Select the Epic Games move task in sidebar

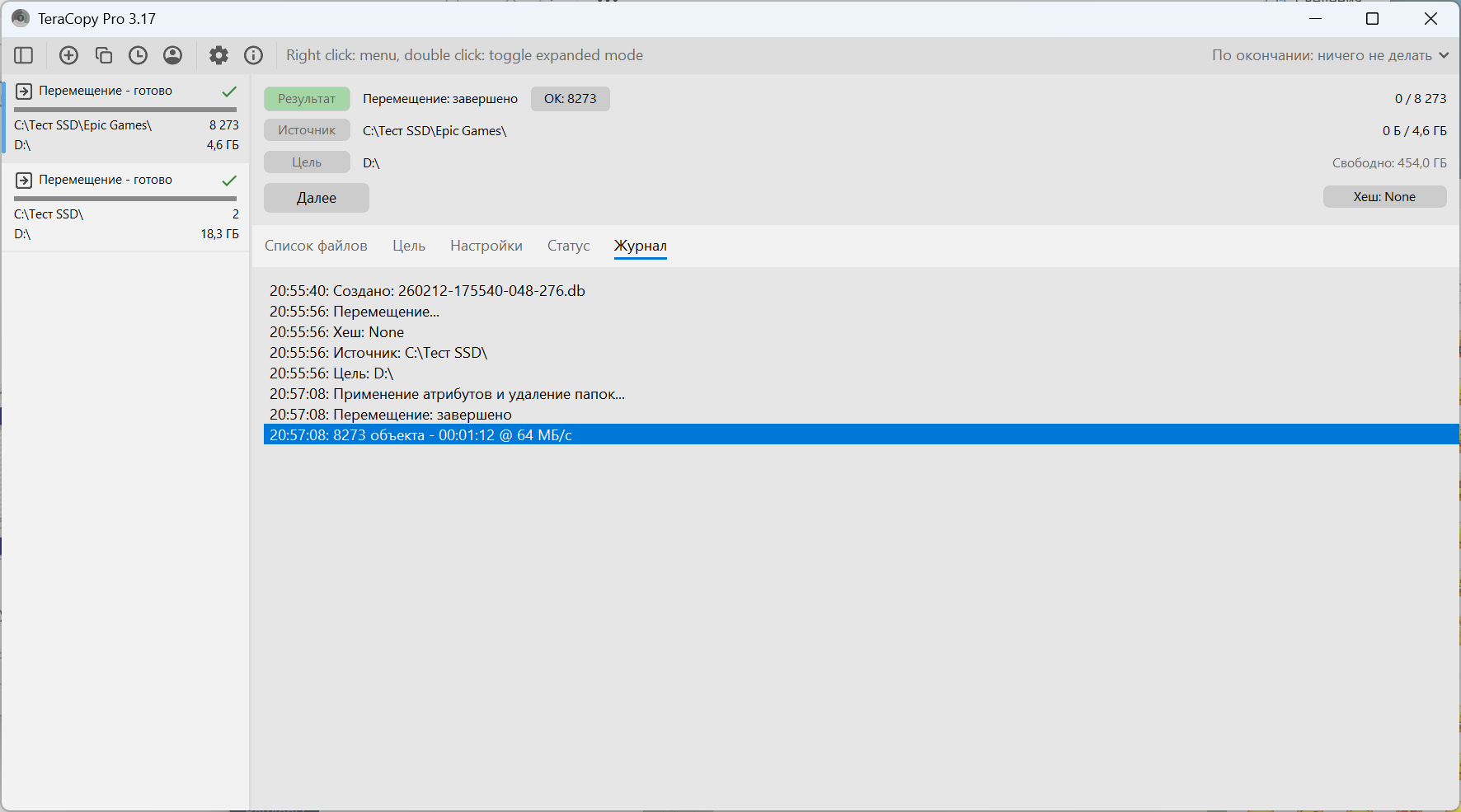pyautogui.click(x=125, y=117)
